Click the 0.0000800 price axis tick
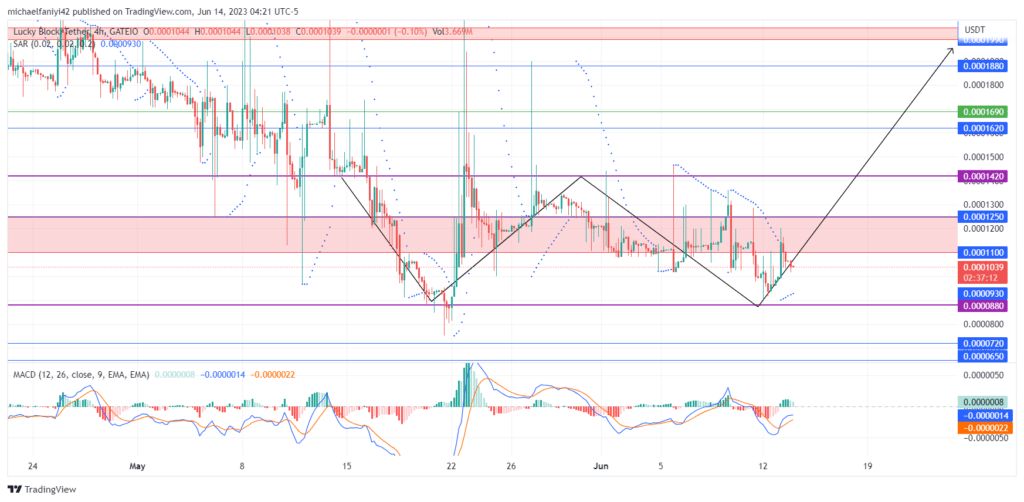This screenshot has height=502, width=1024. (x=984, y=324)
